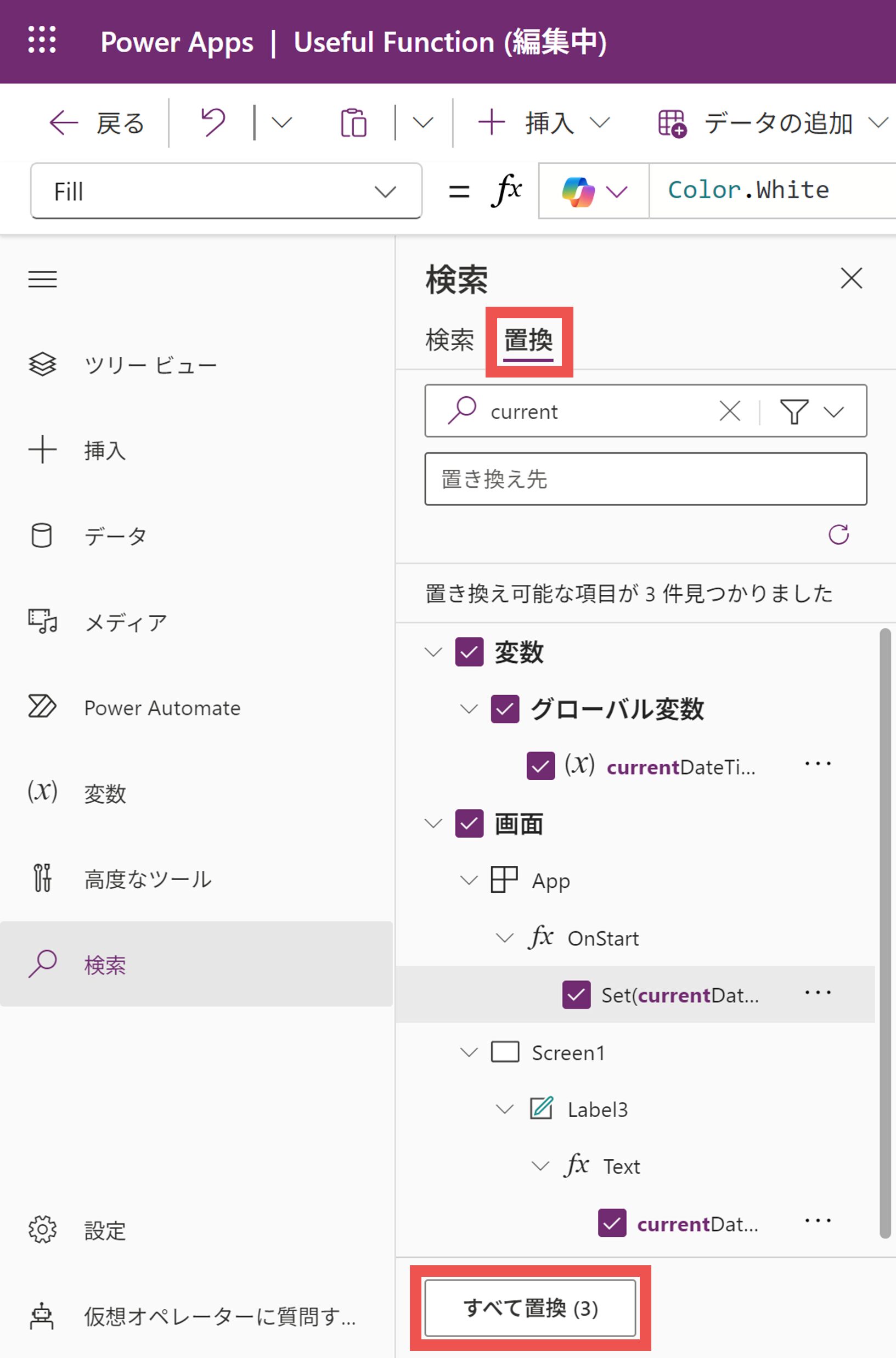Collapse the App node

469,881
